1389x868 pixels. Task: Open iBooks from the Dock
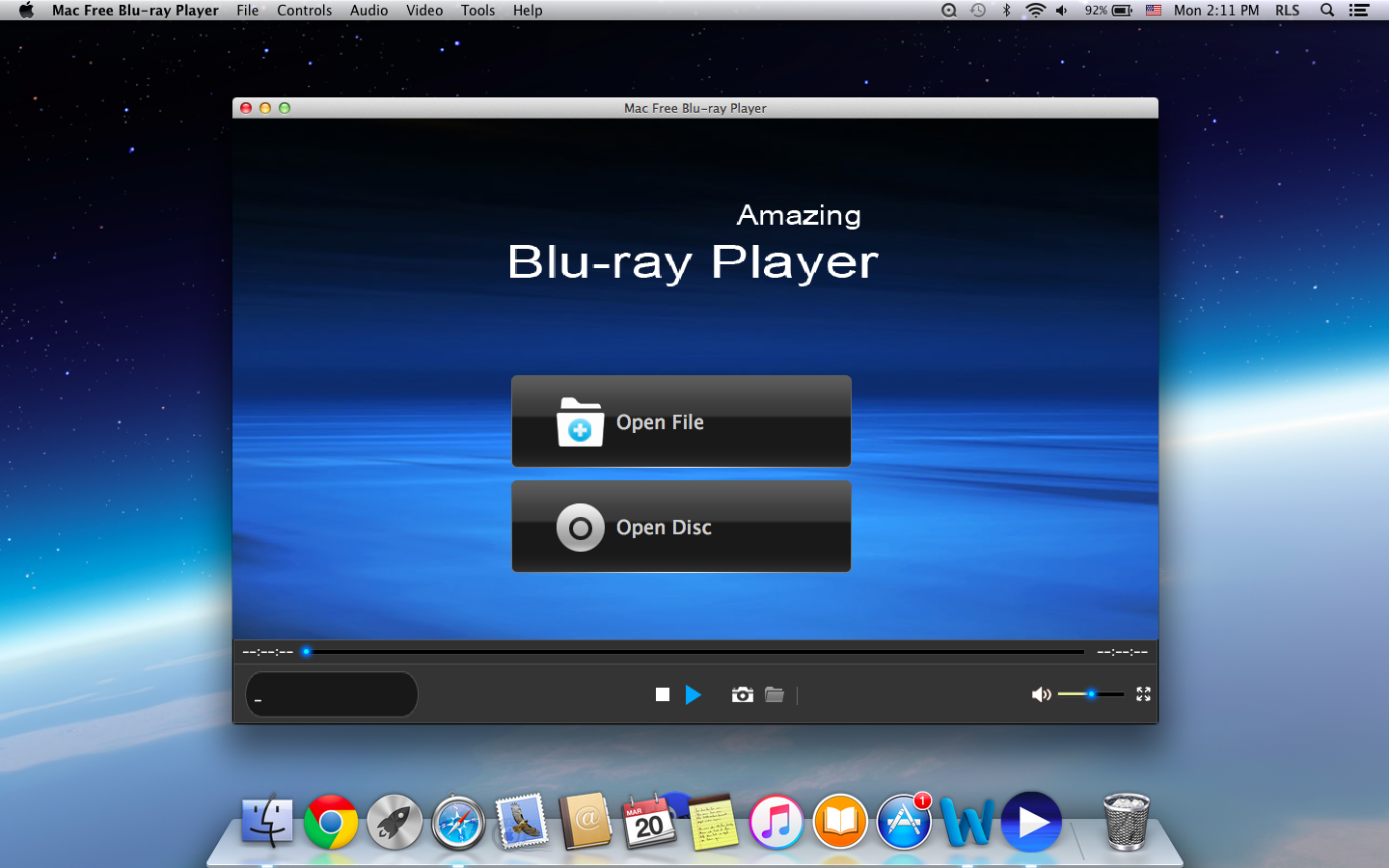[x=840, y=822]
